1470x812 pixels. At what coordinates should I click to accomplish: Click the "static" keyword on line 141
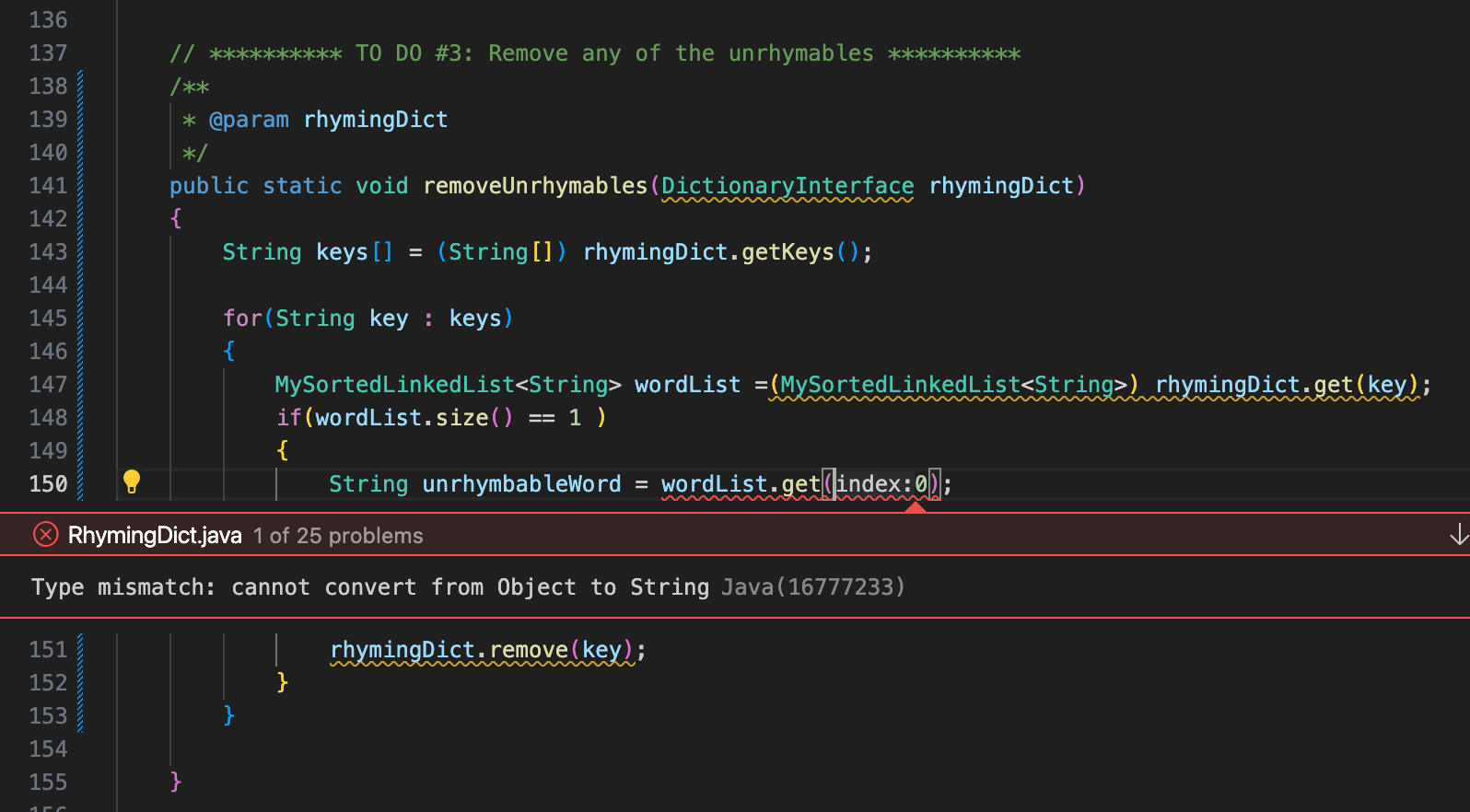pyautogui.click(x=302, y=186)
